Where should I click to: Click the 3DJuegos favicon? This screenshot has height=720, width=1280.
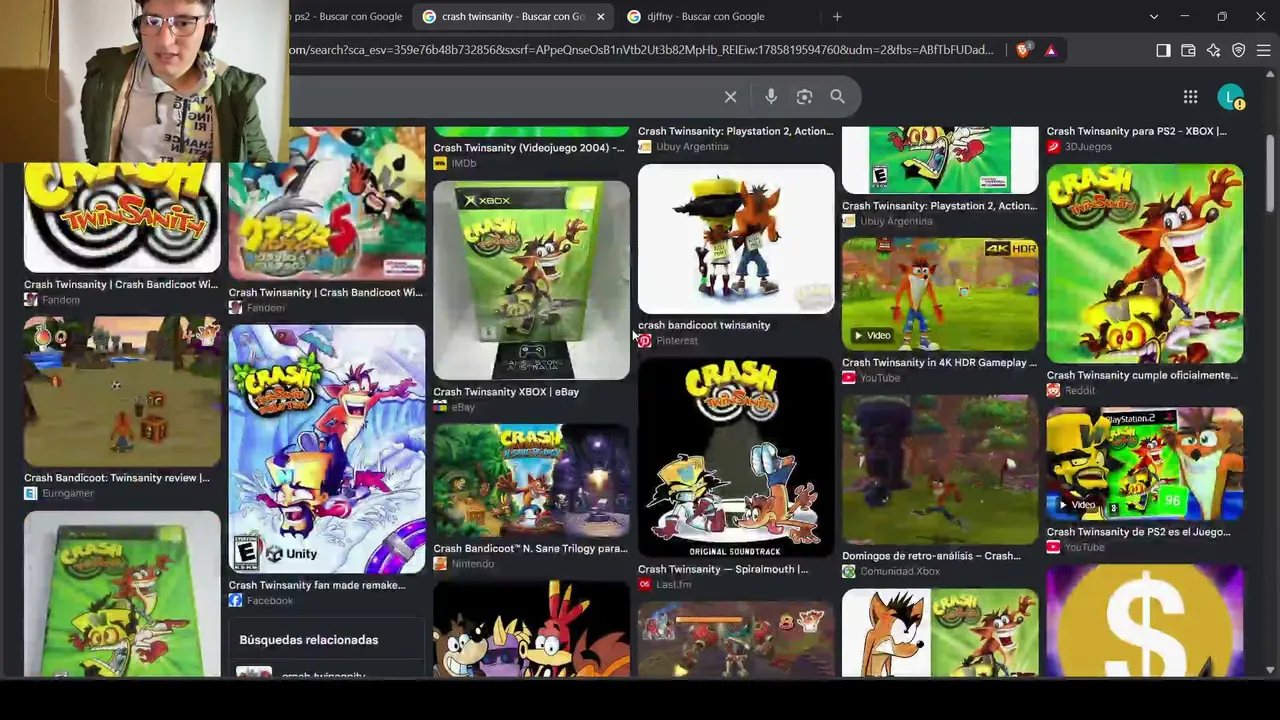pyautogui.click(x=1053, y=146)
